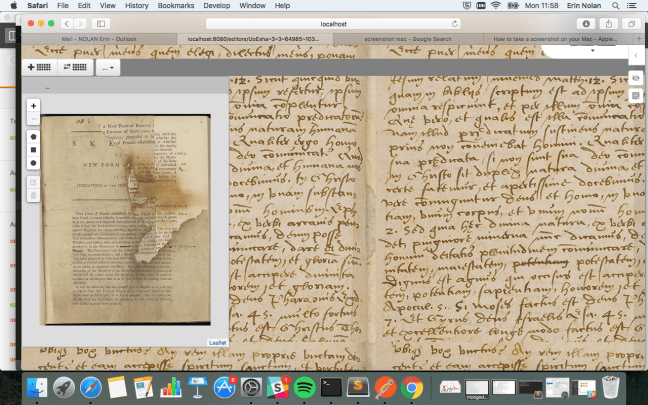Open the annotation list panel icon
Screen dimensions: 648x405
tap(635, 95)
